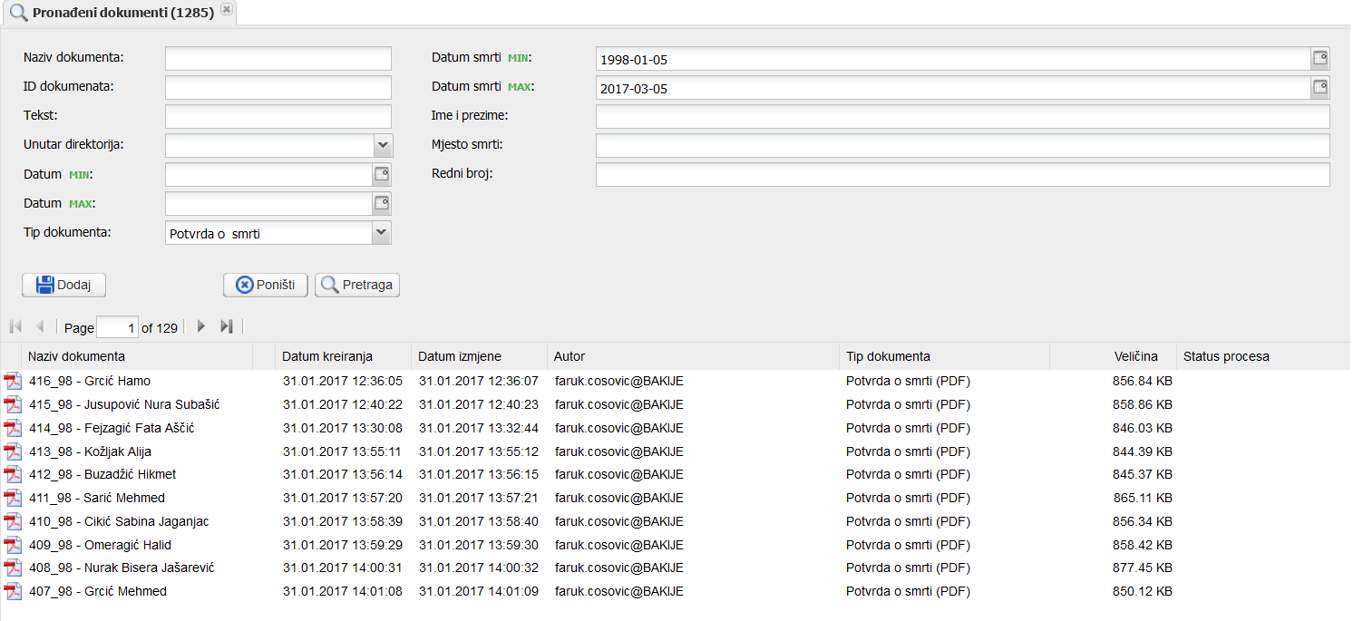Jump to last page of results
Viewport: 1353px width, 621px height.
(x=227, y=327)
